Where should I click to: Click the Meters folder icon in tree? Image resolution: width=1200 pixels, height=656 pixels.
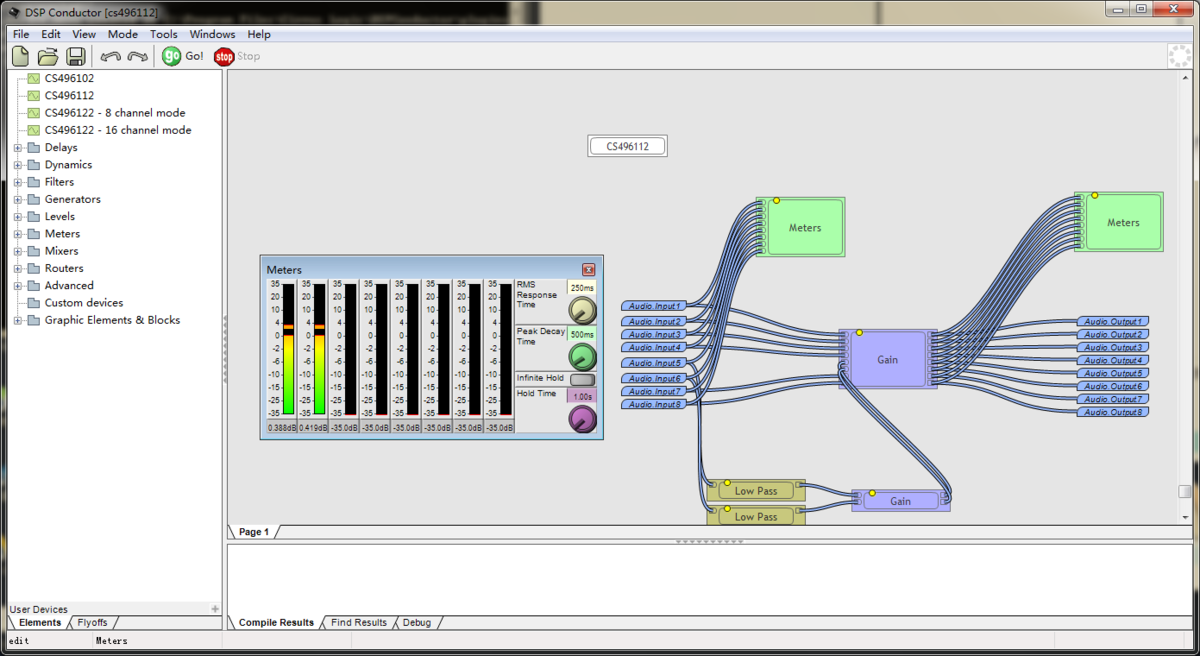(34, 234)
